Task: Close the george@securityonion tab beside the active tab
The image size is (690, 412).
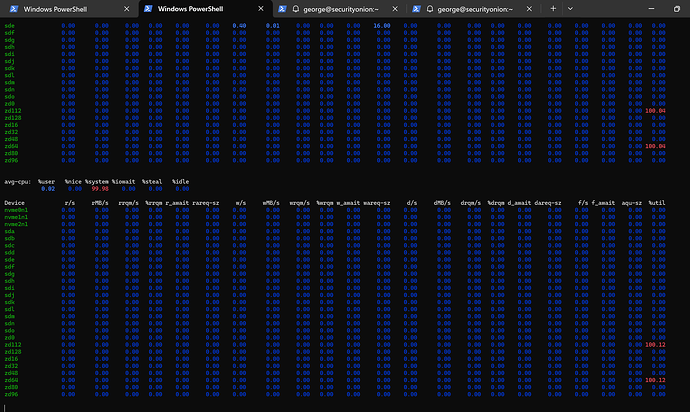Action: pyautogui.click(x=395, y=9)
